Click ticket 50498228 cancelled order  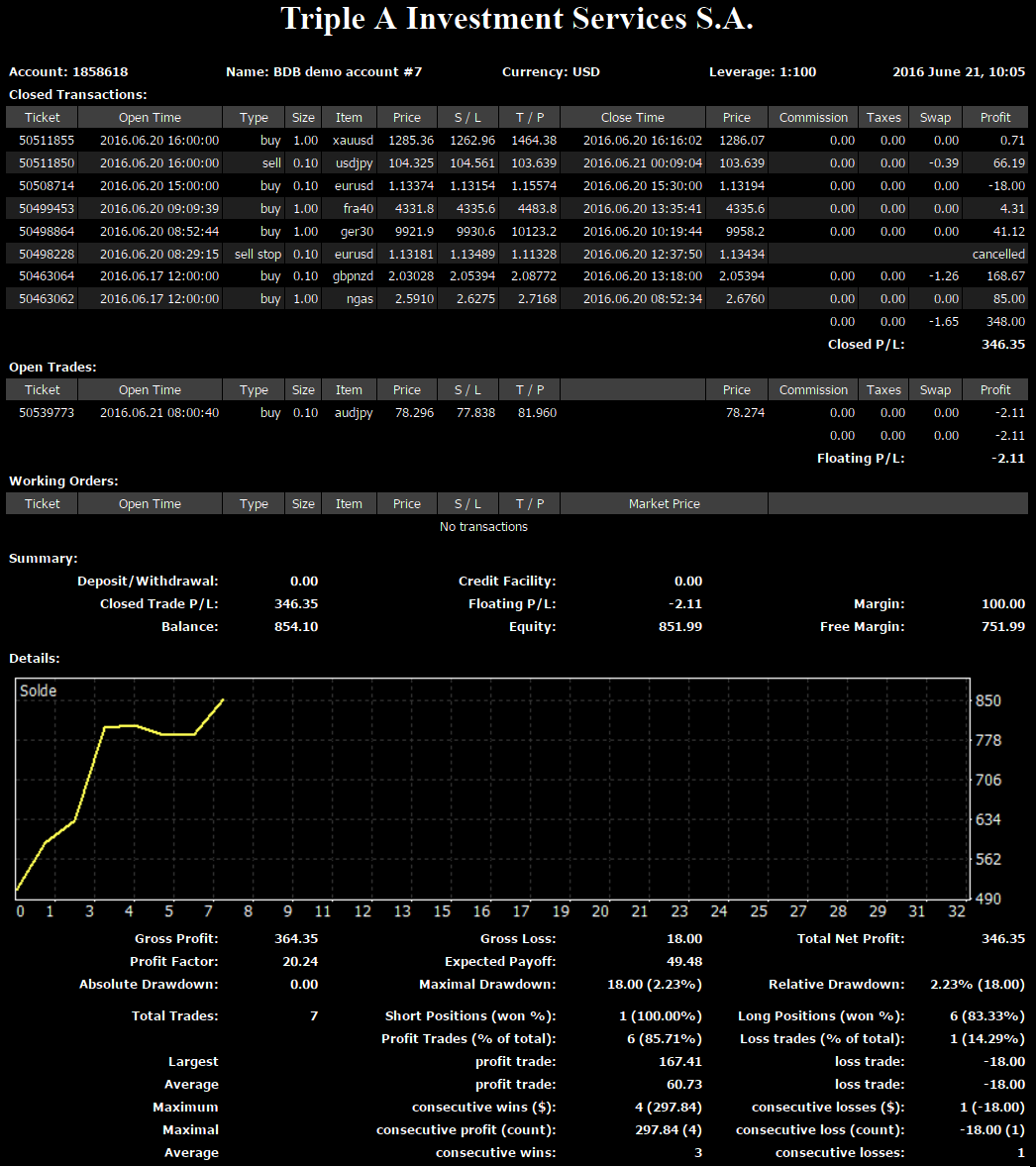point(47,254)
